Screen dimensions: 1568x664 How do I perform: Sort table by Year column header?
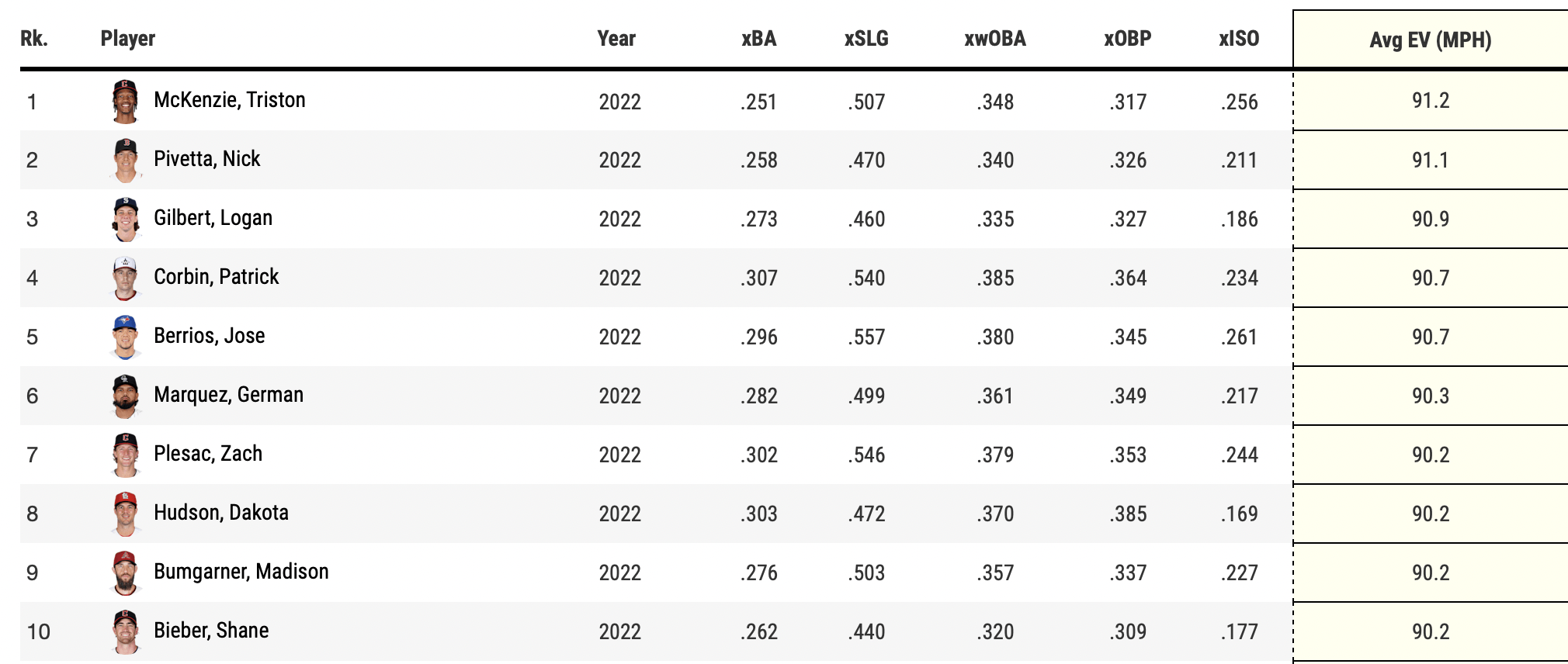[x=616, y=39]
